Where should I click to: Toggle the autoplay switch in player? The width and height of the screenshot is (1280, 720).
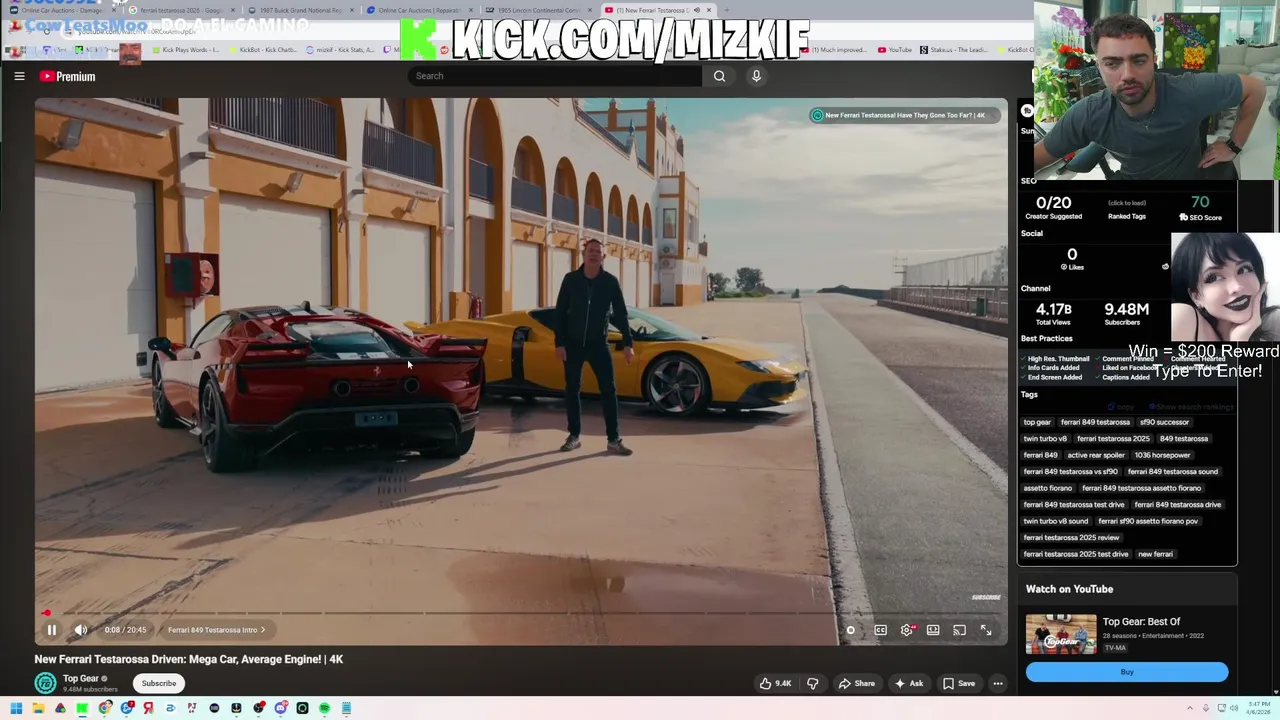pos(851,630)
